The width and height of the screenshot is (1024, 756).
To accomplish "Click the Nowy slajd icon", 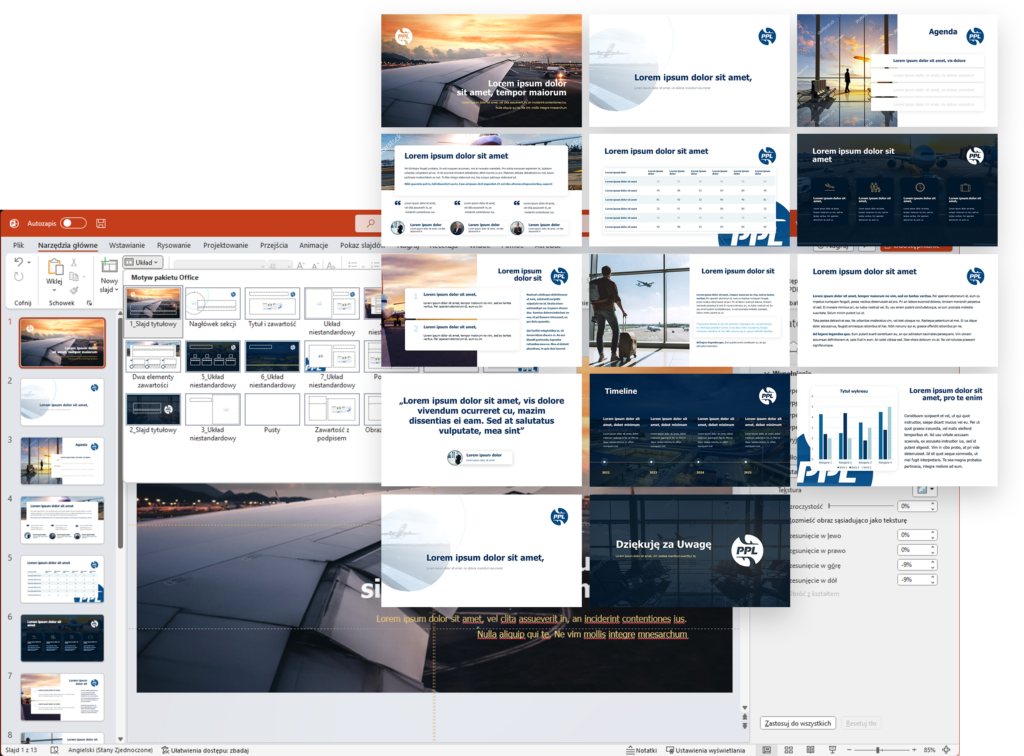I will pos(109,265).
